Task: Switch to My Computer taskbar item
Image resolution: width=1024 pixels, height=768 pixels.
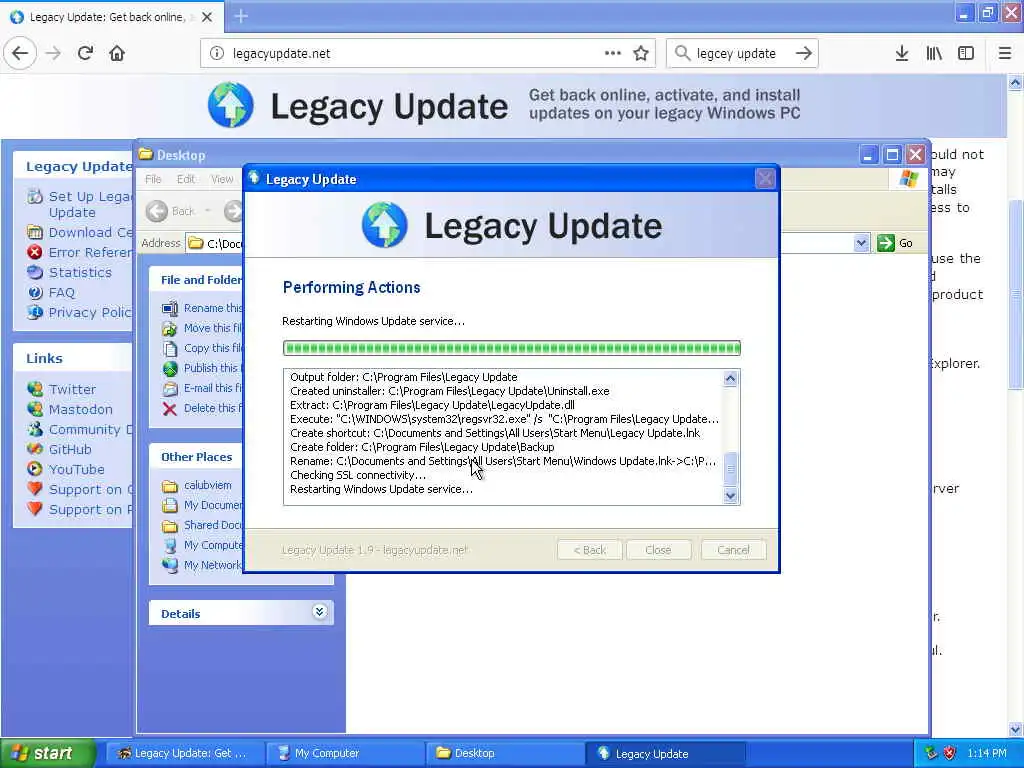Action: click(345, 754)
